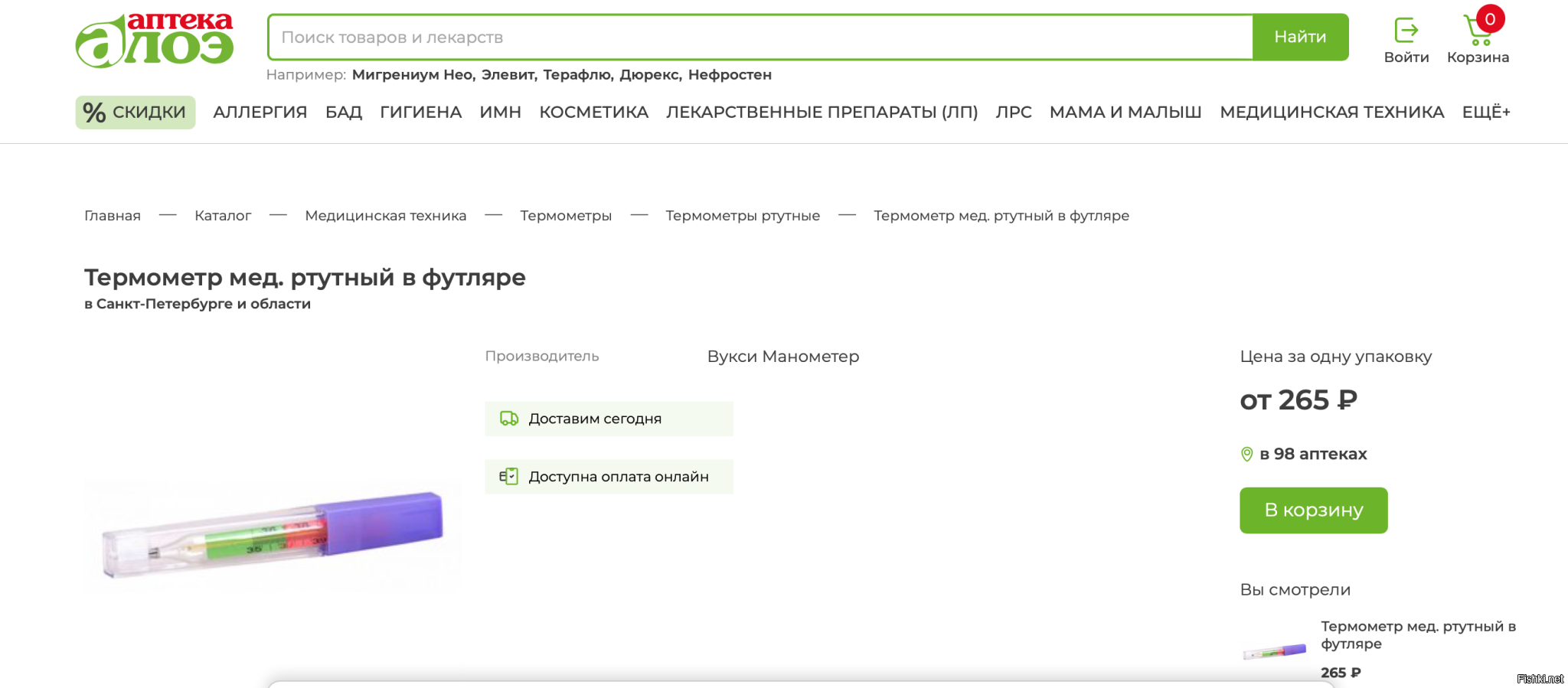This screenshot has height=688, width=1568.
Task: Open the percent СКИДКИ discounts badge
Action: click(136, 112)
